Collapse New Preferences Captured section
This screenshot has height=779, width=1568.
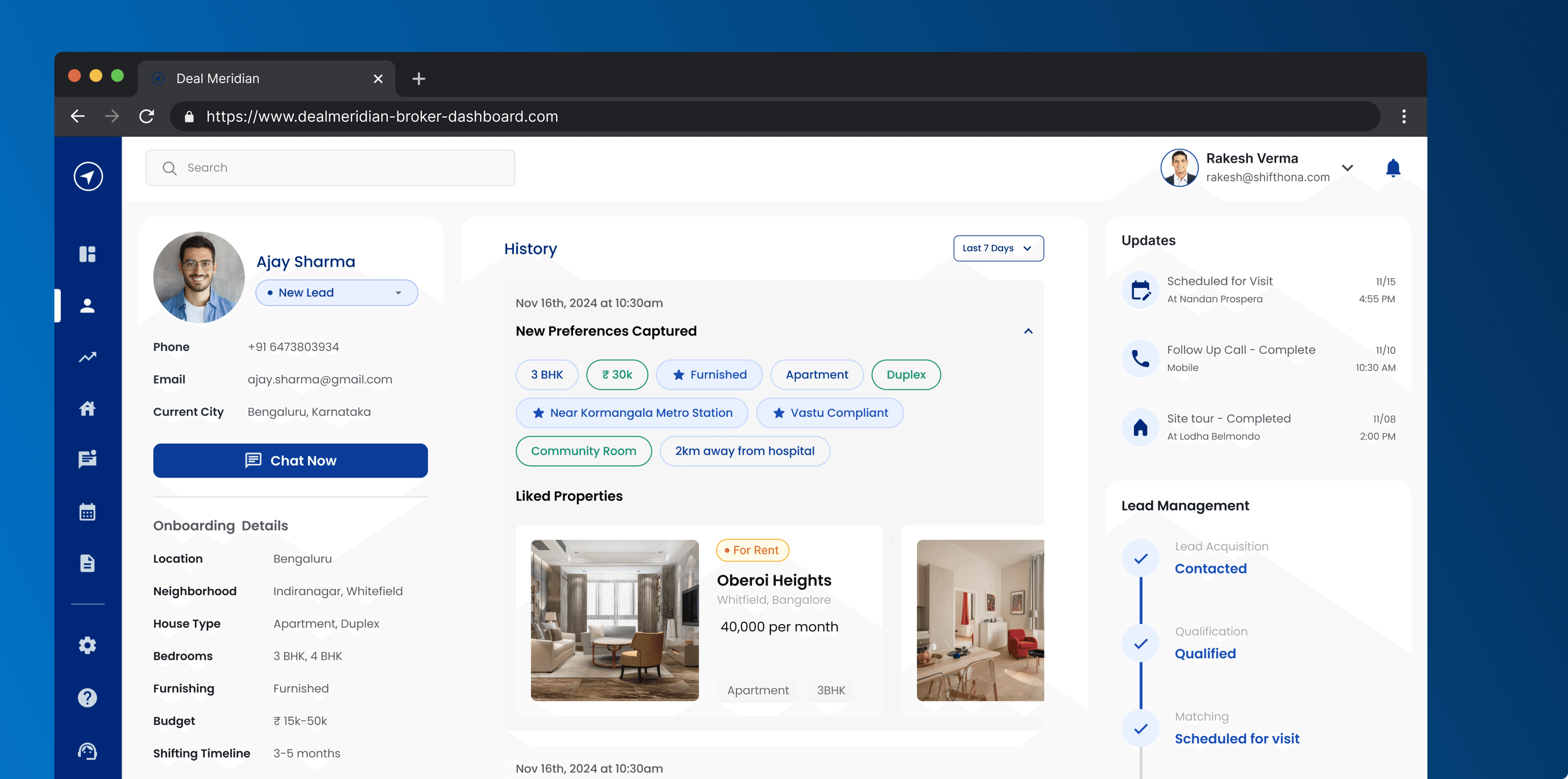coord(1028,331)
